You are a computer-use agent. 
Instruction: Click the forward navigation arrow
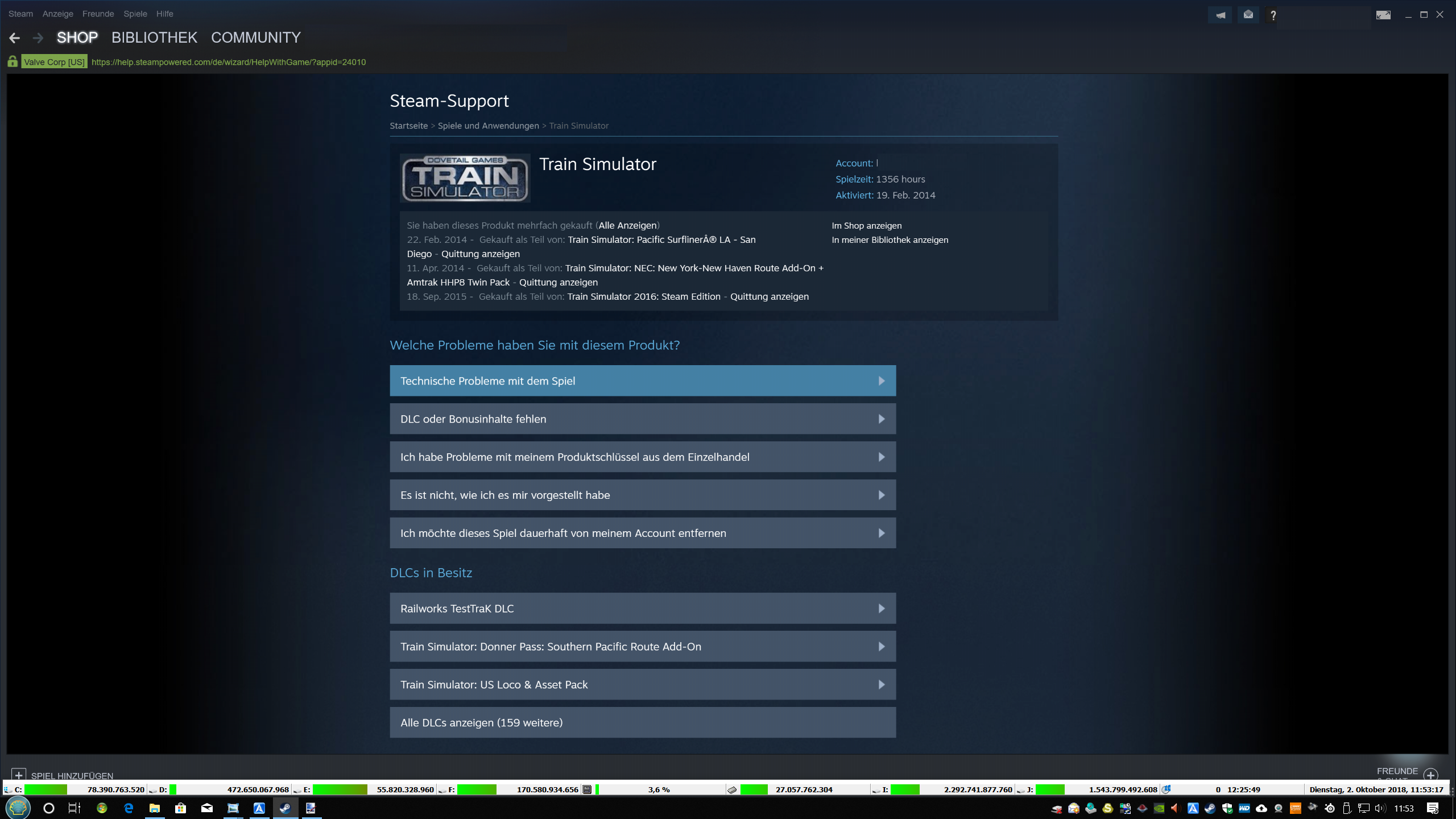point(38,38)
